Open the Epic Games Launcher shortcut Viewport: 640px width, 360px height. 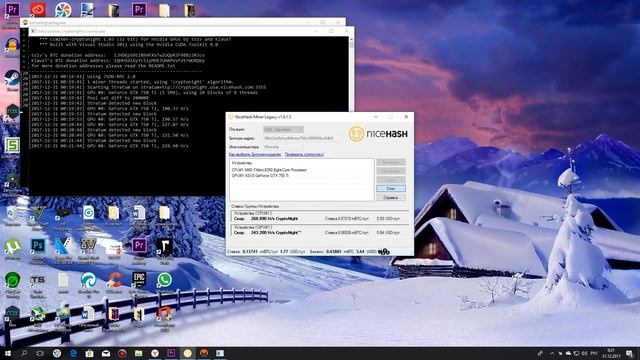click(139, 281)
